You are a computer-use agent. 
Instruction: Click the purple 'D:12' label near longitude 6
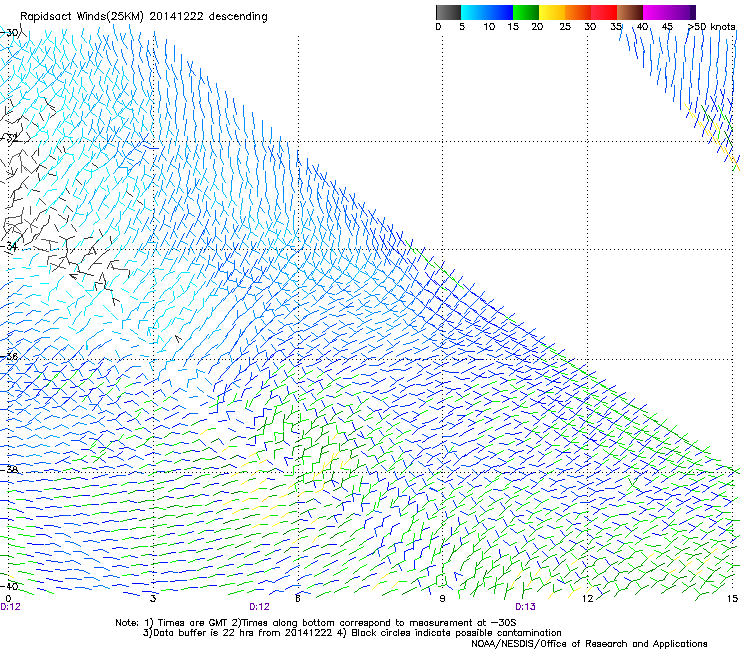[x=260, y=607]
